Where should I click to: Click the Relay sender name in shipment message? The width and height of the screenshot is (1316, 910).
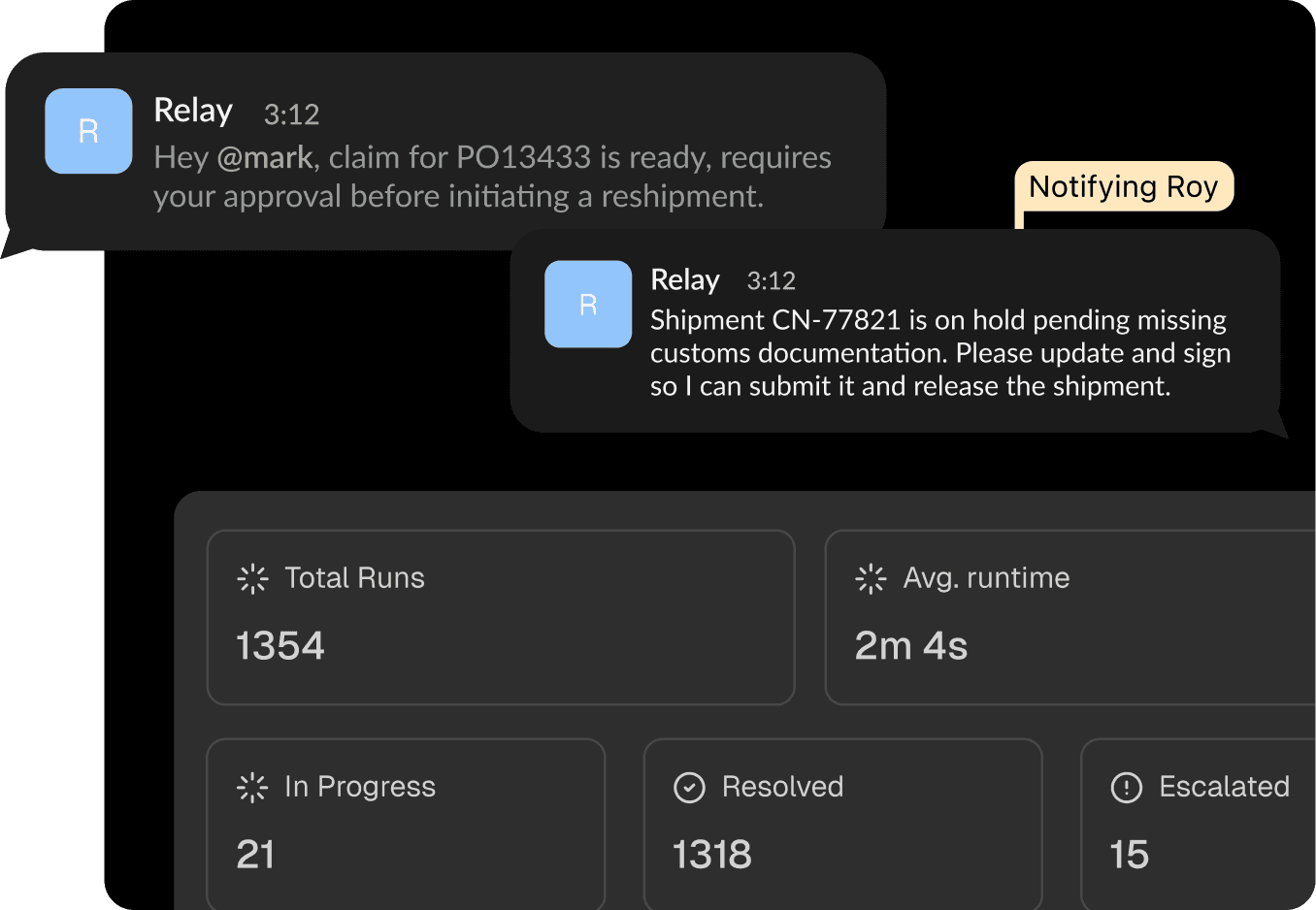(x=685, y=279)
